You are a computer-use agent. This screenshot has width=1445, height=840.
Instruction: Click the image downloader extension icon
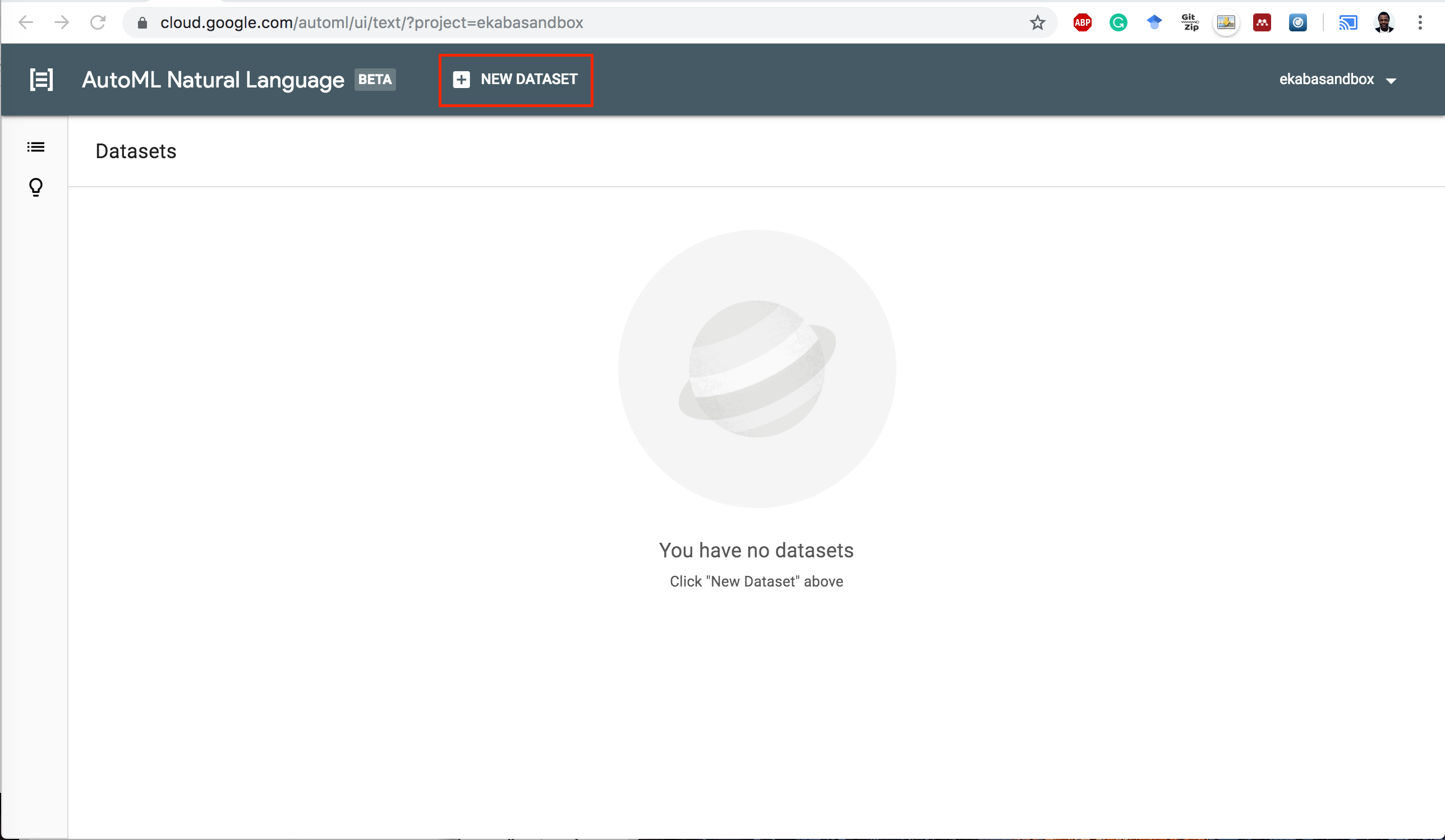pyautogui.click(x=1226, y=23)
